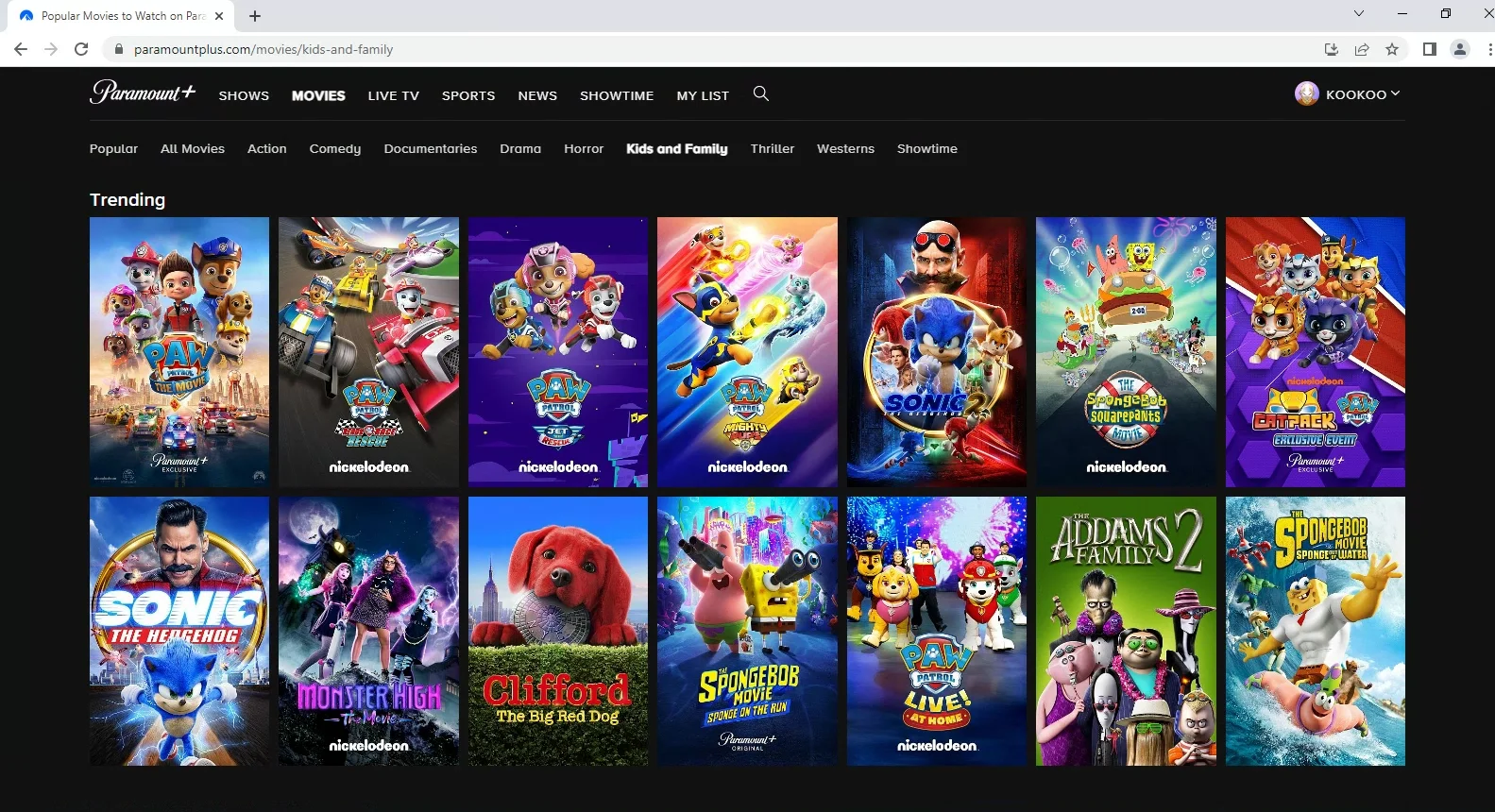Viewport: 1495px width, 812px height.
Task: Open the PAW Patrol The Movie poster
Action: (179, 352)
